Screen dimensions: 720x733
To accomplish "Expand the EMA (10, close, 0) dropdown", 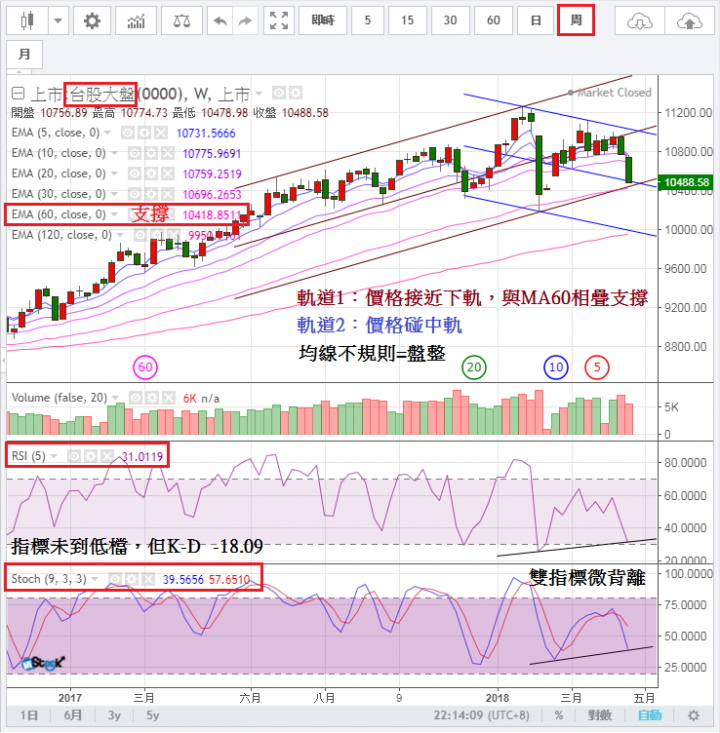I will [x=114, y=153].
